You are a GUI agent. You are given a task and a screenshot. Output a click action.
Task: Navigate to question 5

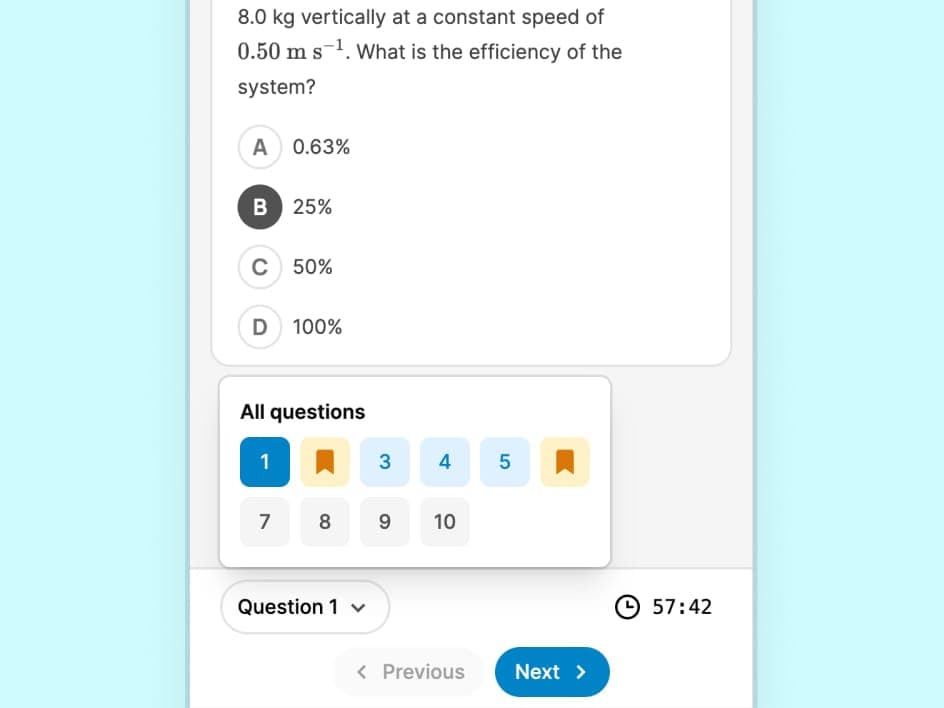[x=505, y=462]
